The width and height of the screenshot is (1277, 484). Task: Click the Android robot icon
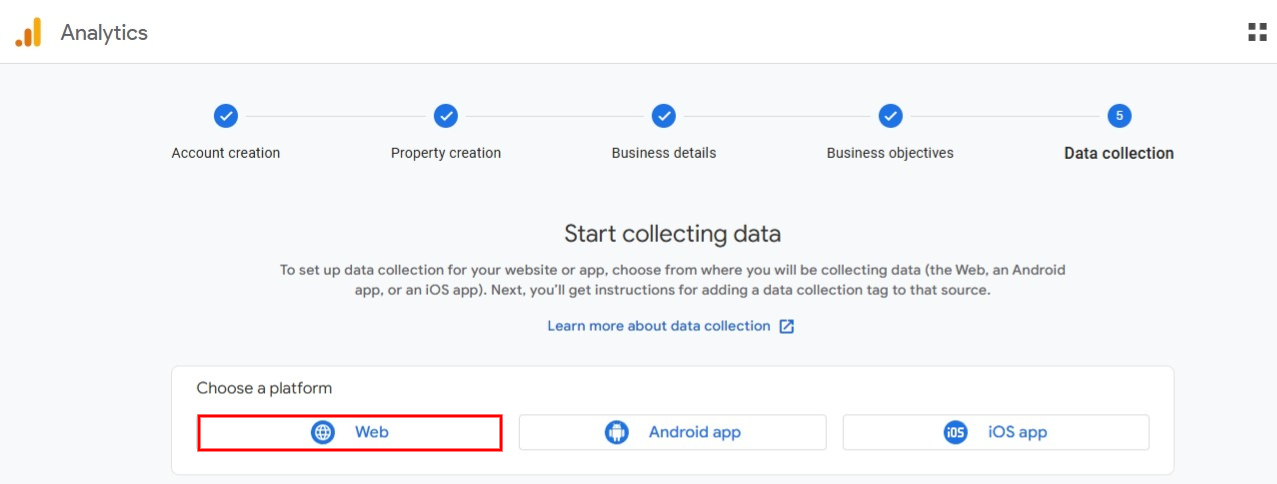pyautogui.click(x=617, y=433)
